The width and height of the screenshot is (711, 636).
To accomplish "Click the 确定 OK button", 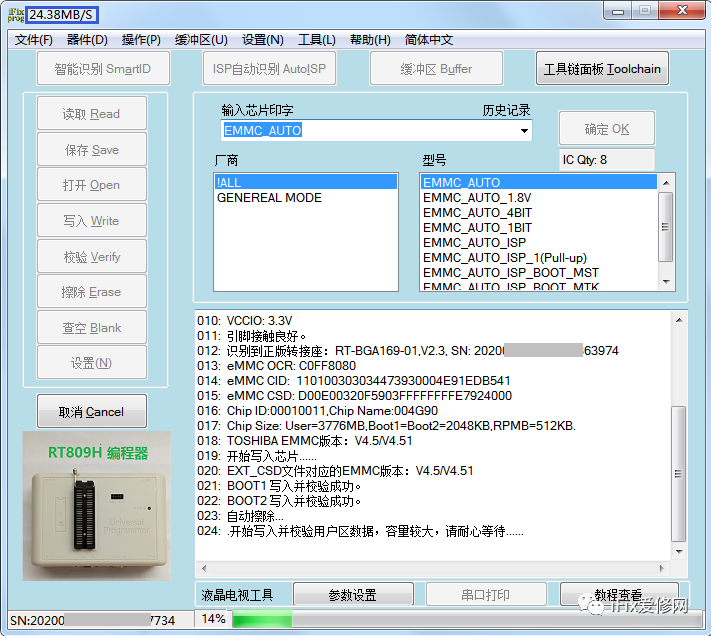I will (606, 129).
